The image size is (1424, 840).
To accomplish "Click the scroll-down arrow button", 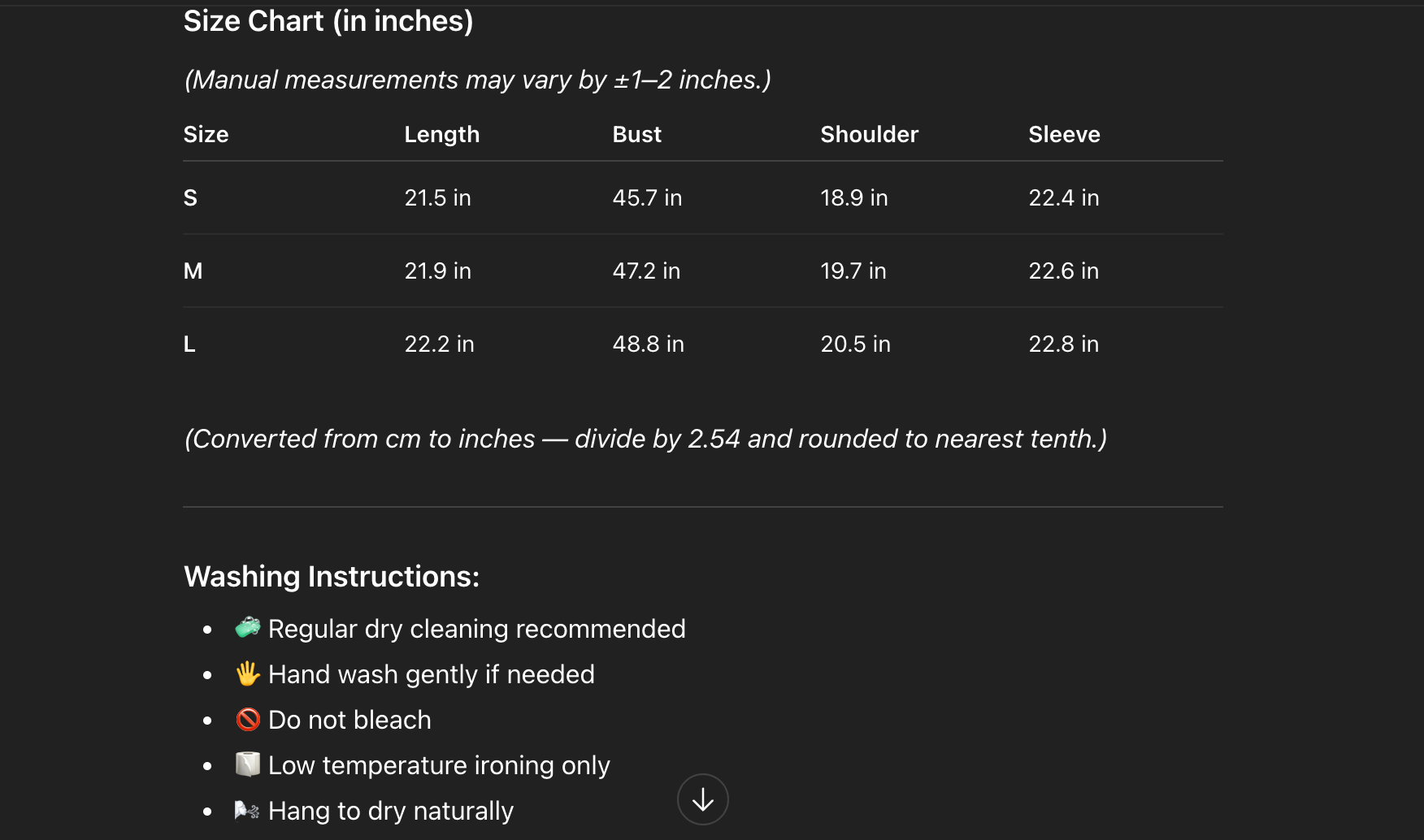I will click(702, 799).
